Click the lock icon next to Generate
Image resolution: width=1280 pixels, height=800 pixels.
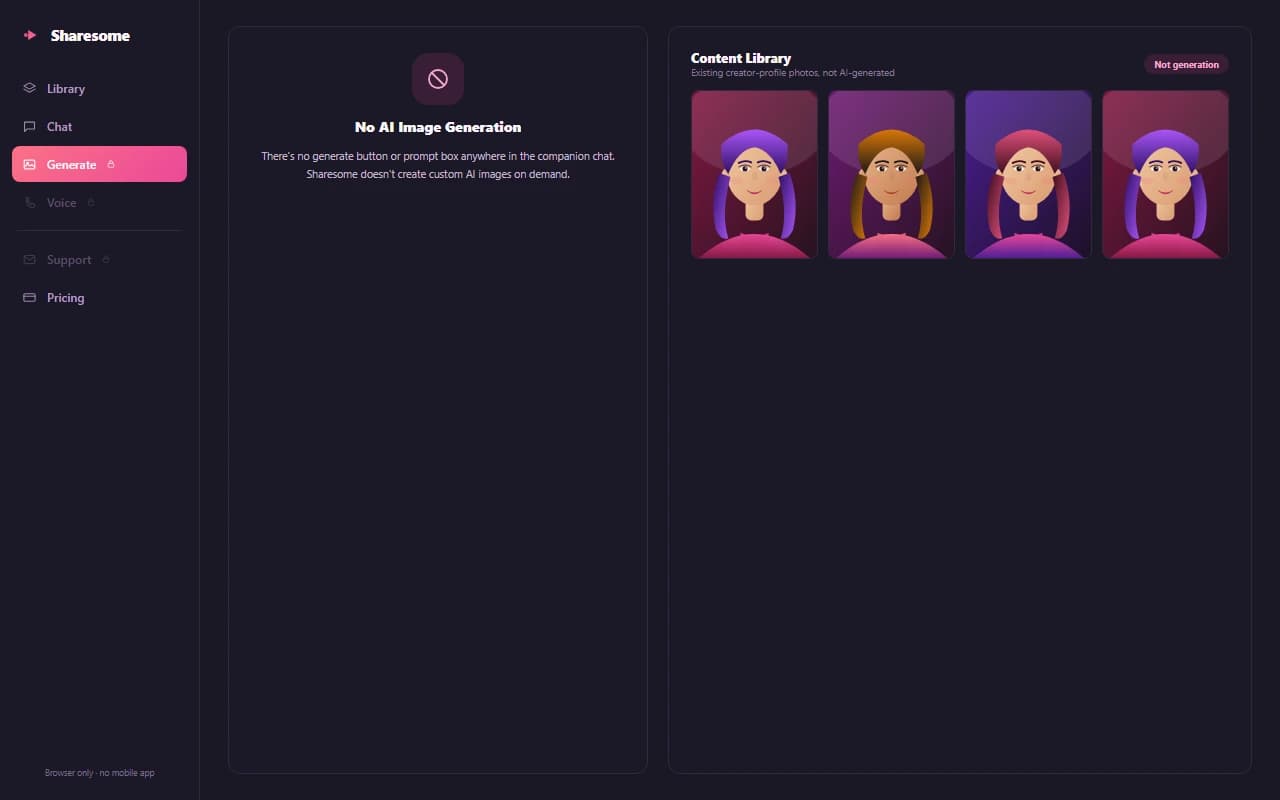click(x=111, y=164)
